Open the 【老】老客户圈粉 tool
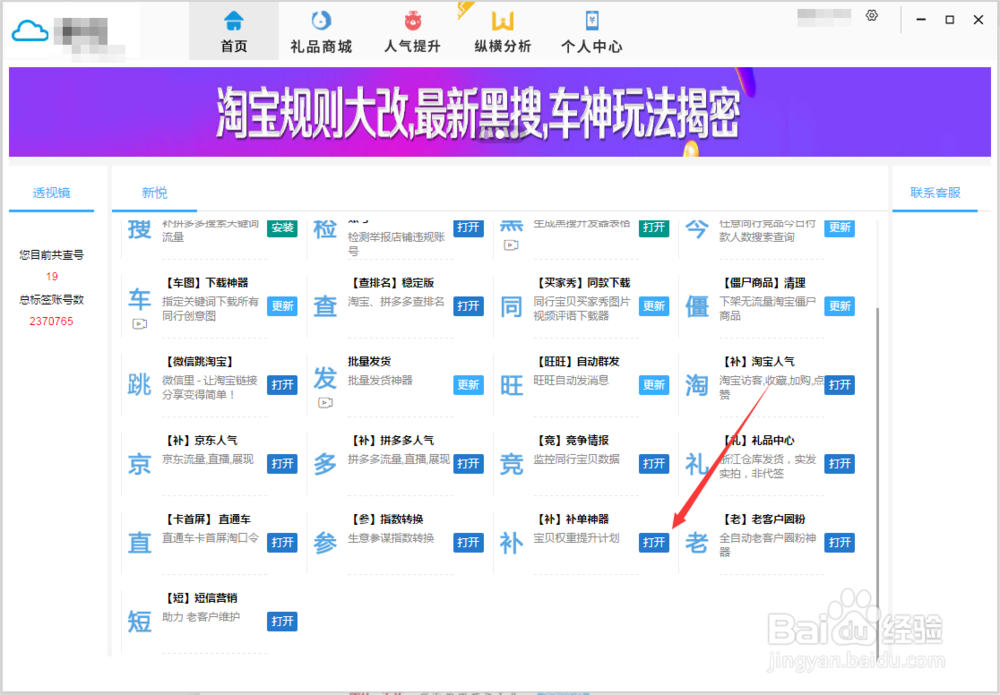 (839, 543)
